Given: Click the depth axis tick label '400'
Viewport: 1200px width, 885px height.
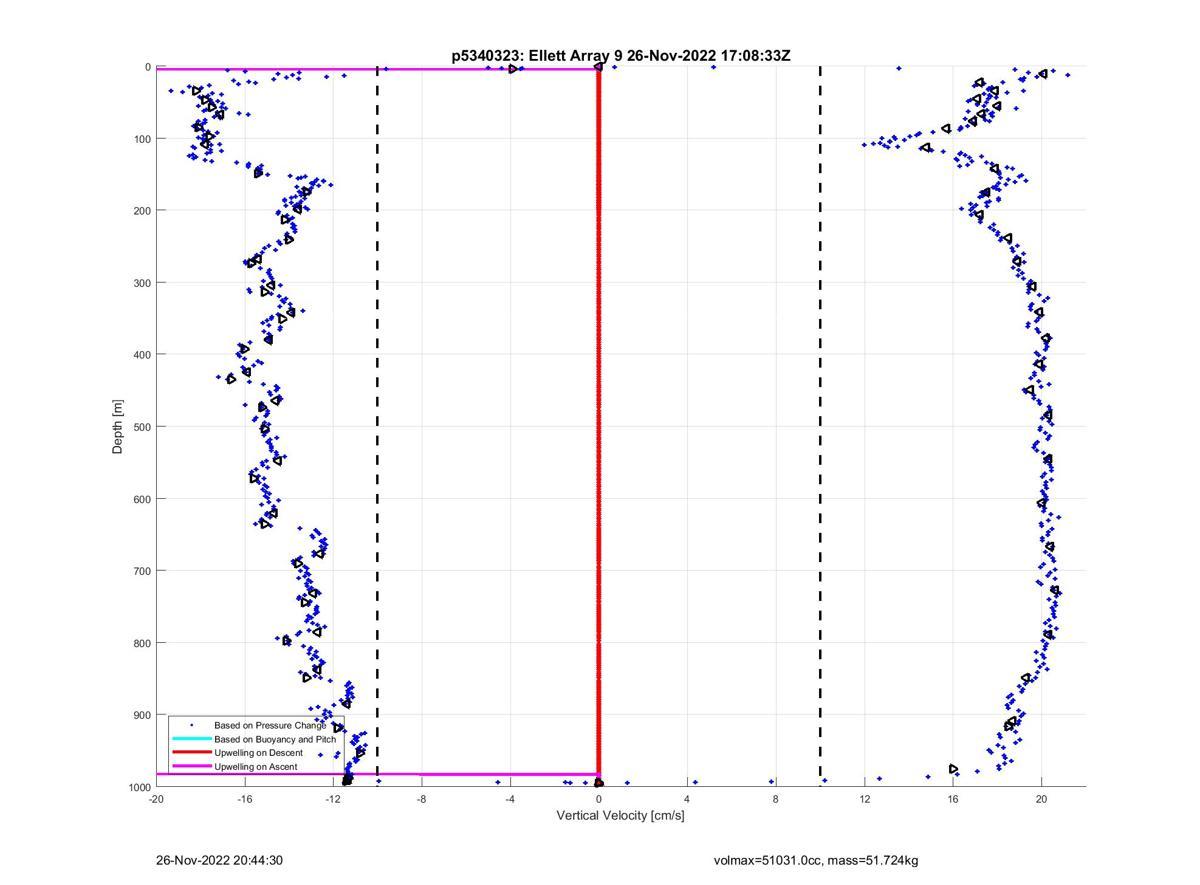Looking at the screenshot, I should 142,355.
